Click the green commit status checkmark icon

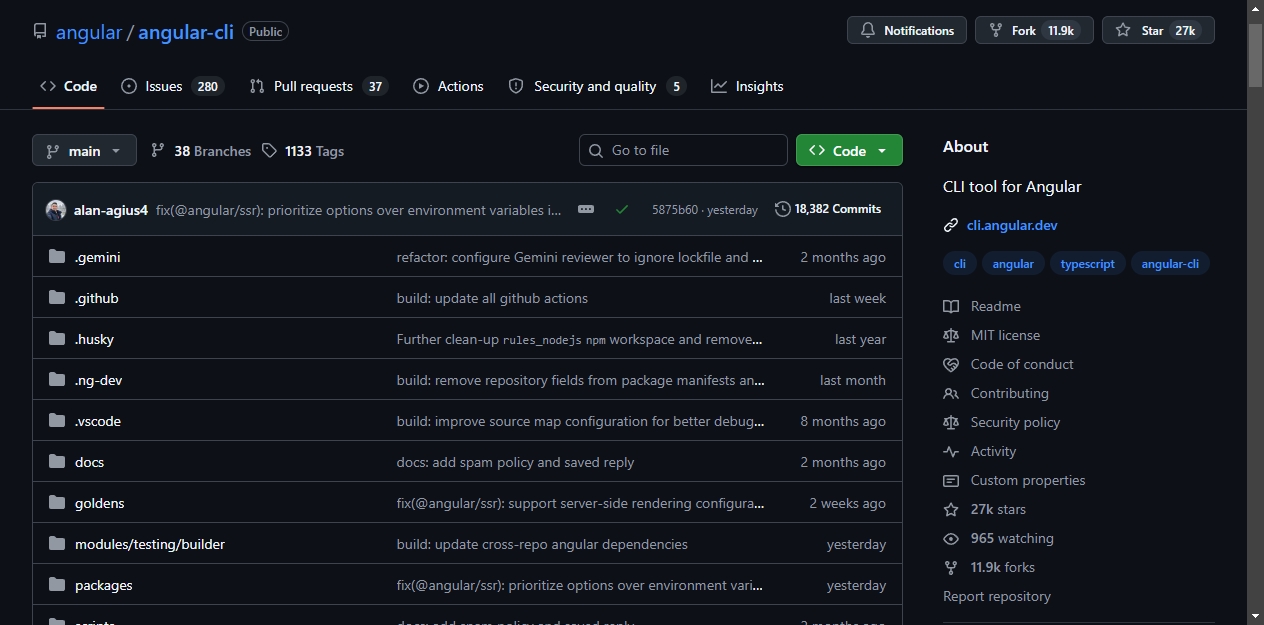[622, 209]
